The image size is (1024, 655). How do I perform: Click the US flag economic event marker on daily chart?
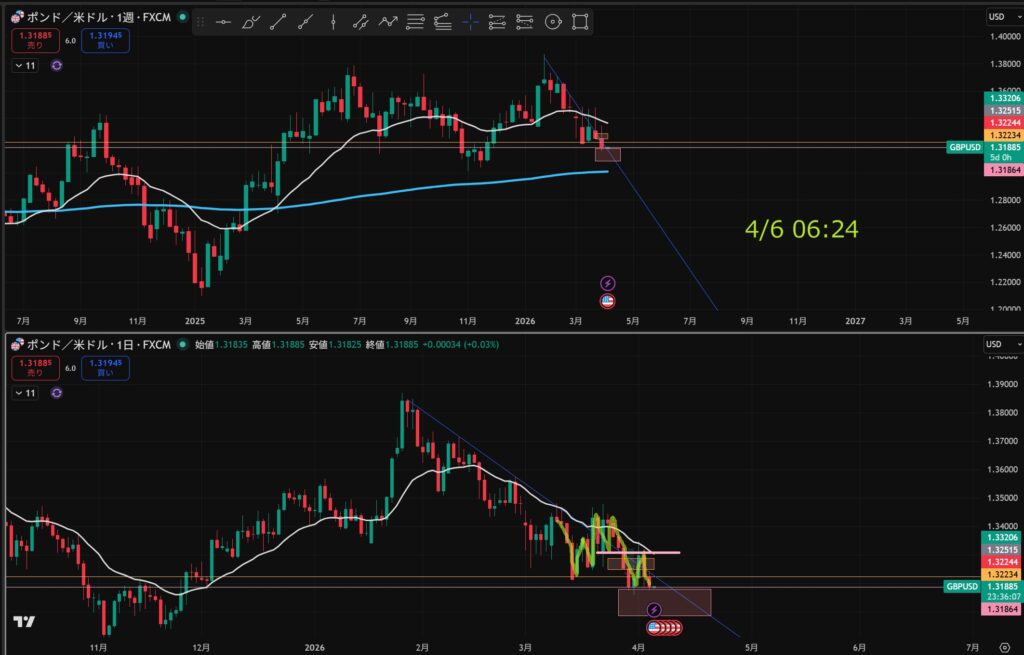(x=654, y=627)
